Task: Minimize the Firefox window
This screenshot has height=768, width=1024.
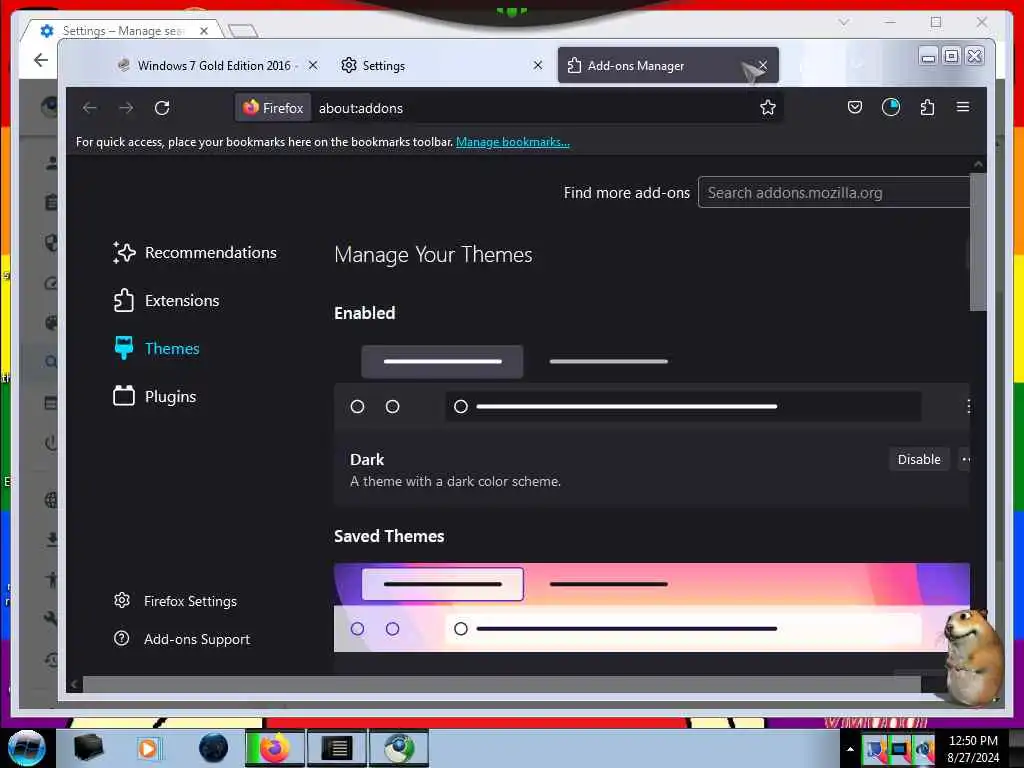Action: click(x=928, y=56)
